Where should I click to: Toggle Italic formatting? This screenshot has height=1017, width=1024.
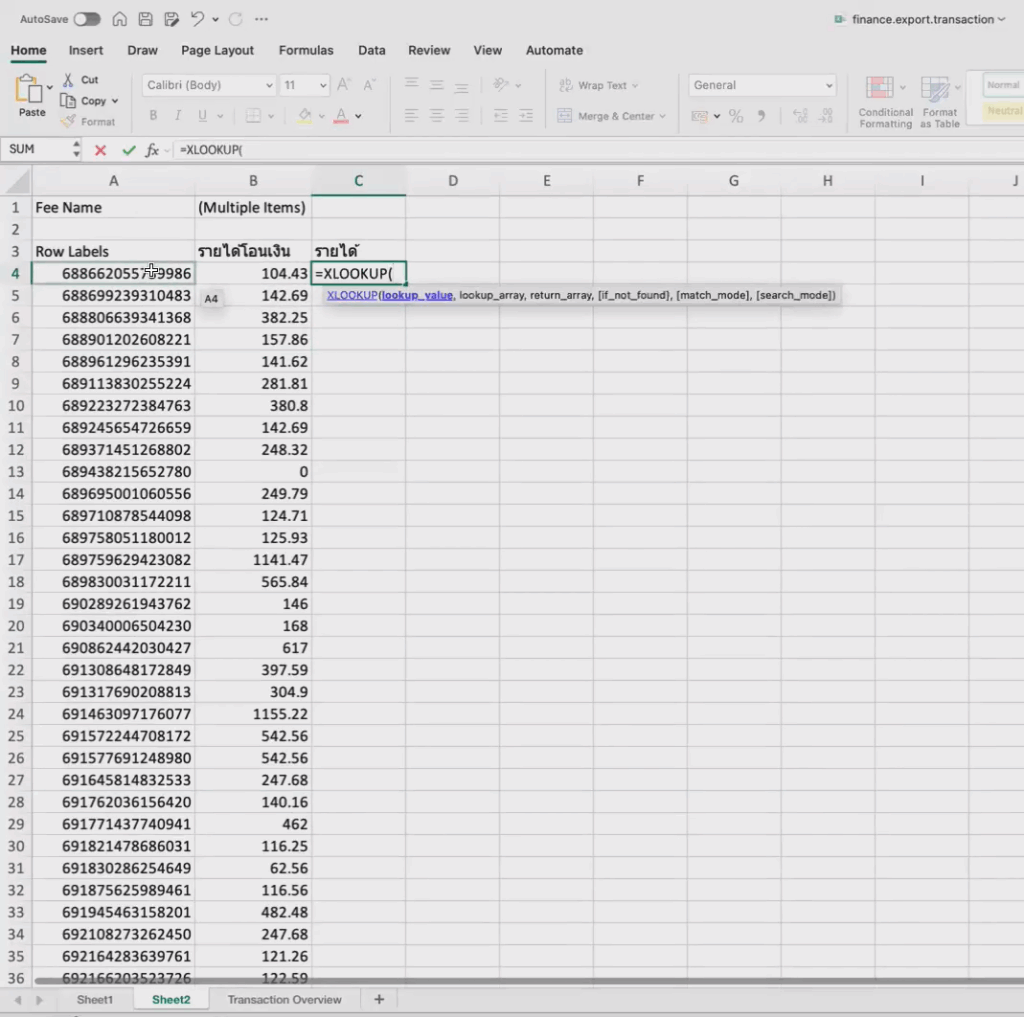coord(180,116)
